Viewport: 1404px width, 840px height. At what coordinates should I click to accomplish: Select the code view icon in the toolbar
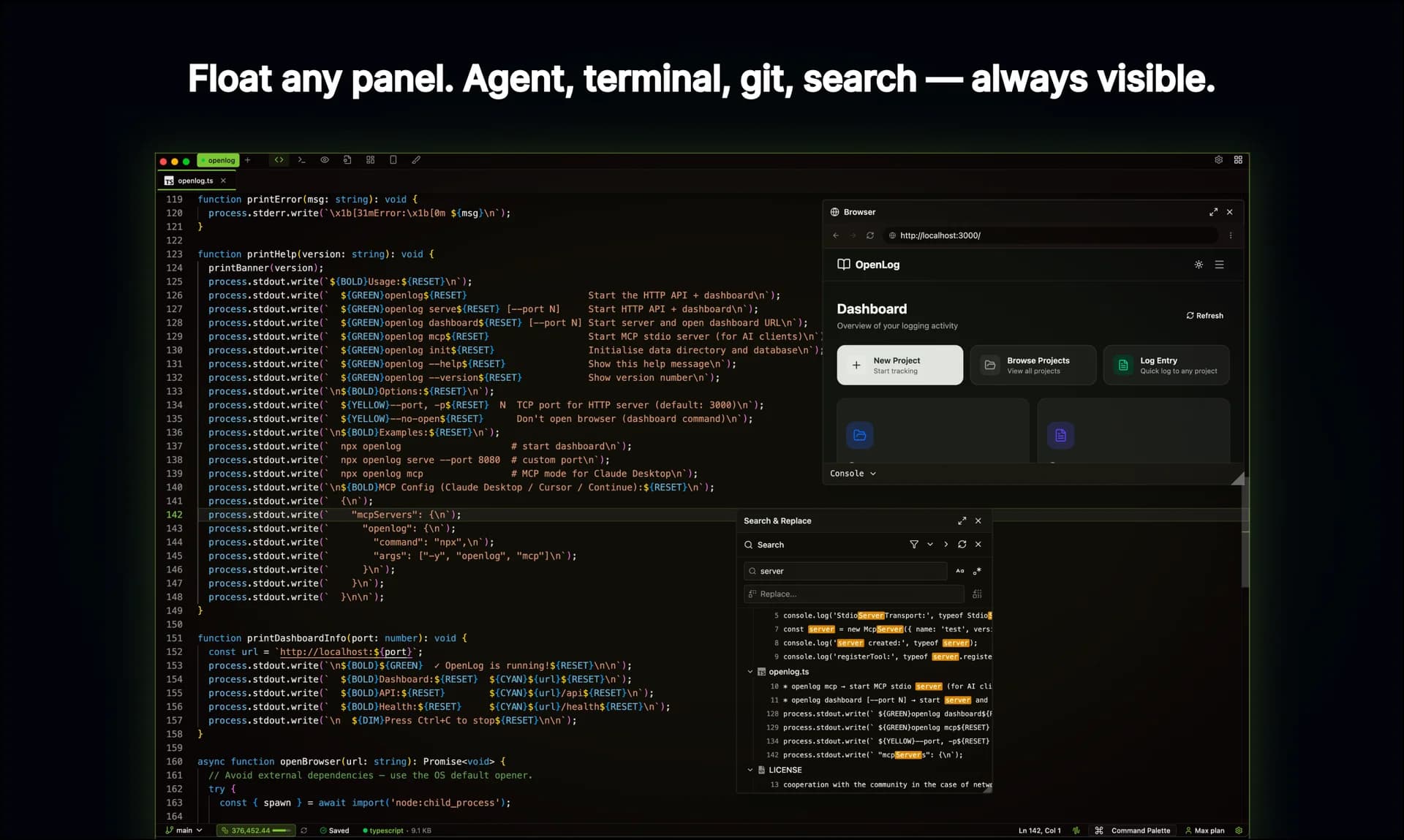pyautogui.click(x=279, y=159)
